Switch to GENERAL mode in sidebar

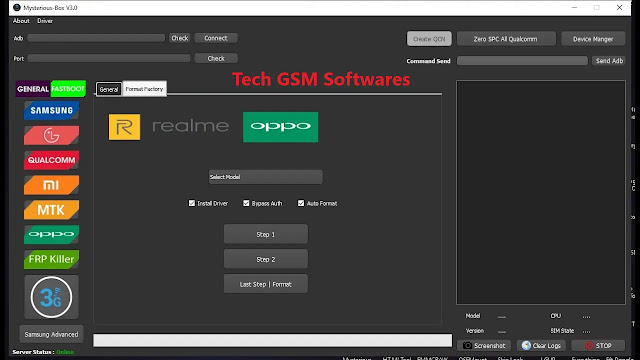point(33,89)
